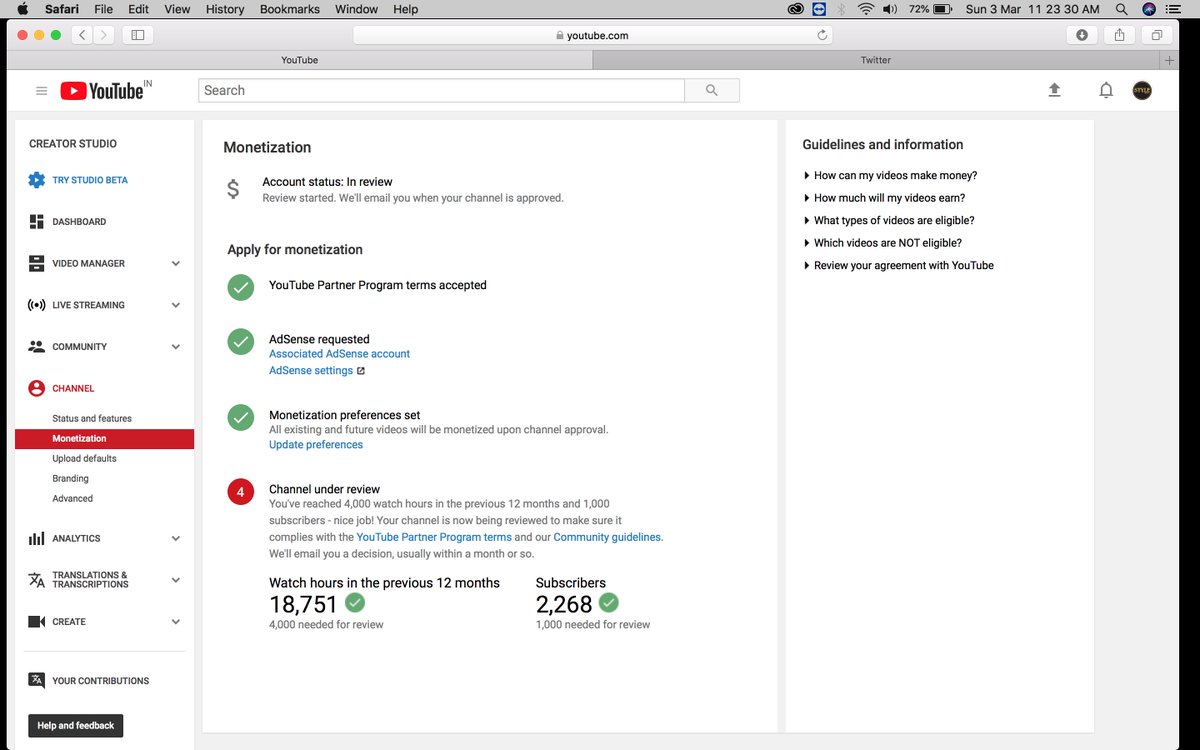Expand Translations & Transcriptions section
This screenshot has width=1200, height=750.
pos(176,580)
